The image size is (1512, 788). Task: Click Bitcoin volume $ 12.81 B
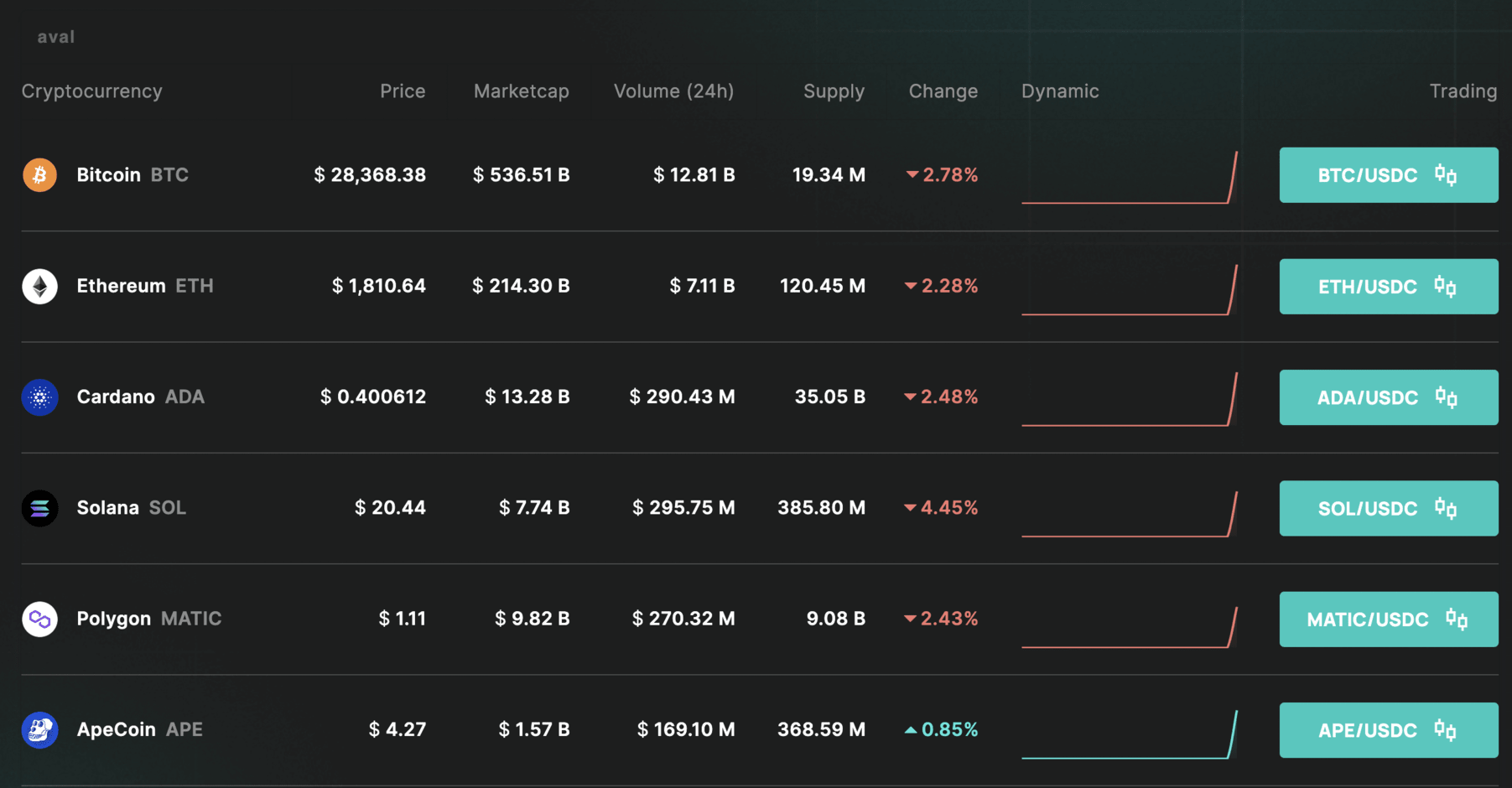pos(694,175)
